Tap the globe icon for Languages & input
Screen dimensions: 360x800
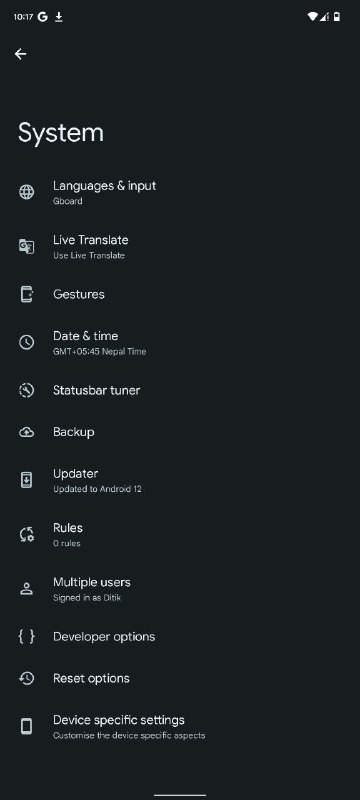[x=27, y=192]
